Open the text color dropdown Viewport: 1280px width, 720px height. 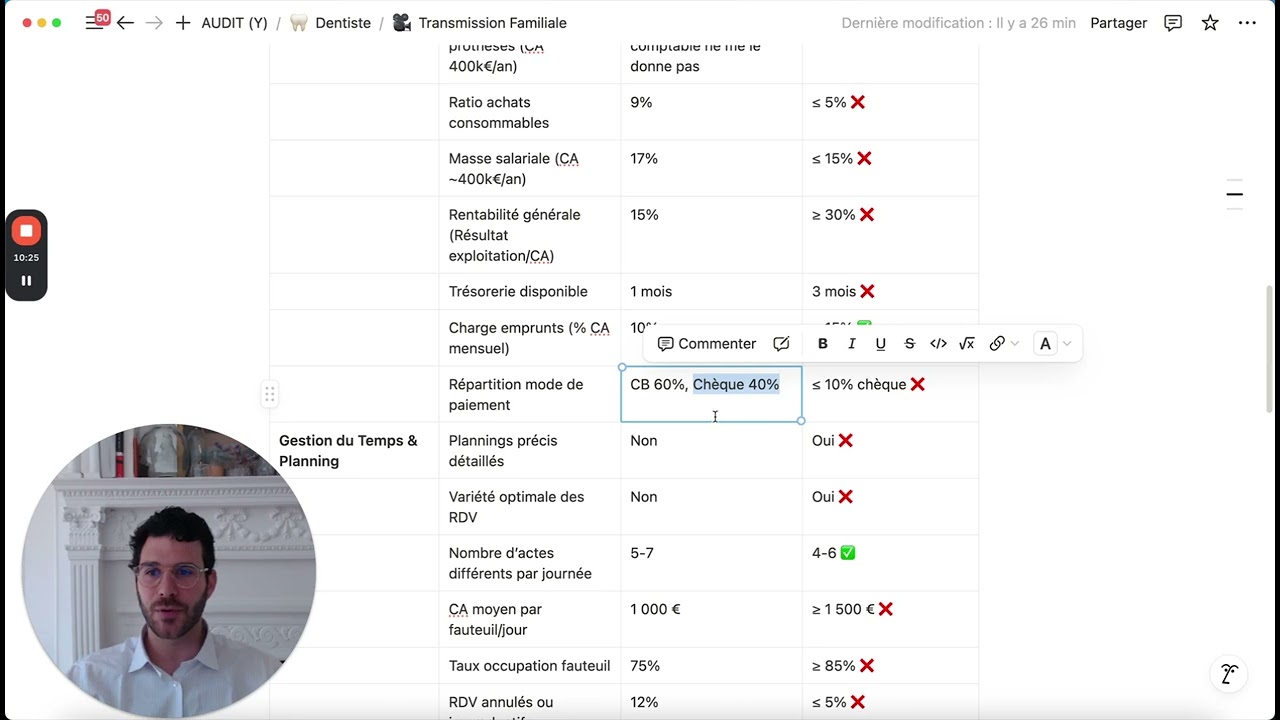(x=1054, y=344)
